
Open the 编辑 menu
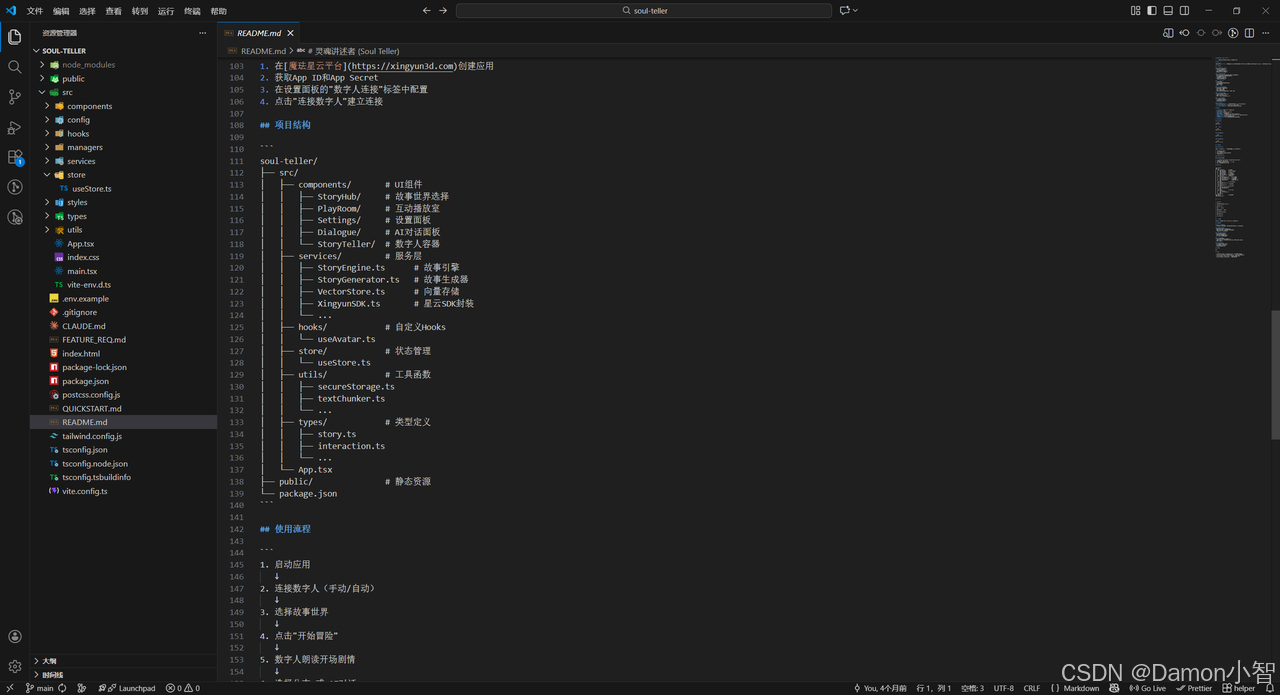[61, 11]
